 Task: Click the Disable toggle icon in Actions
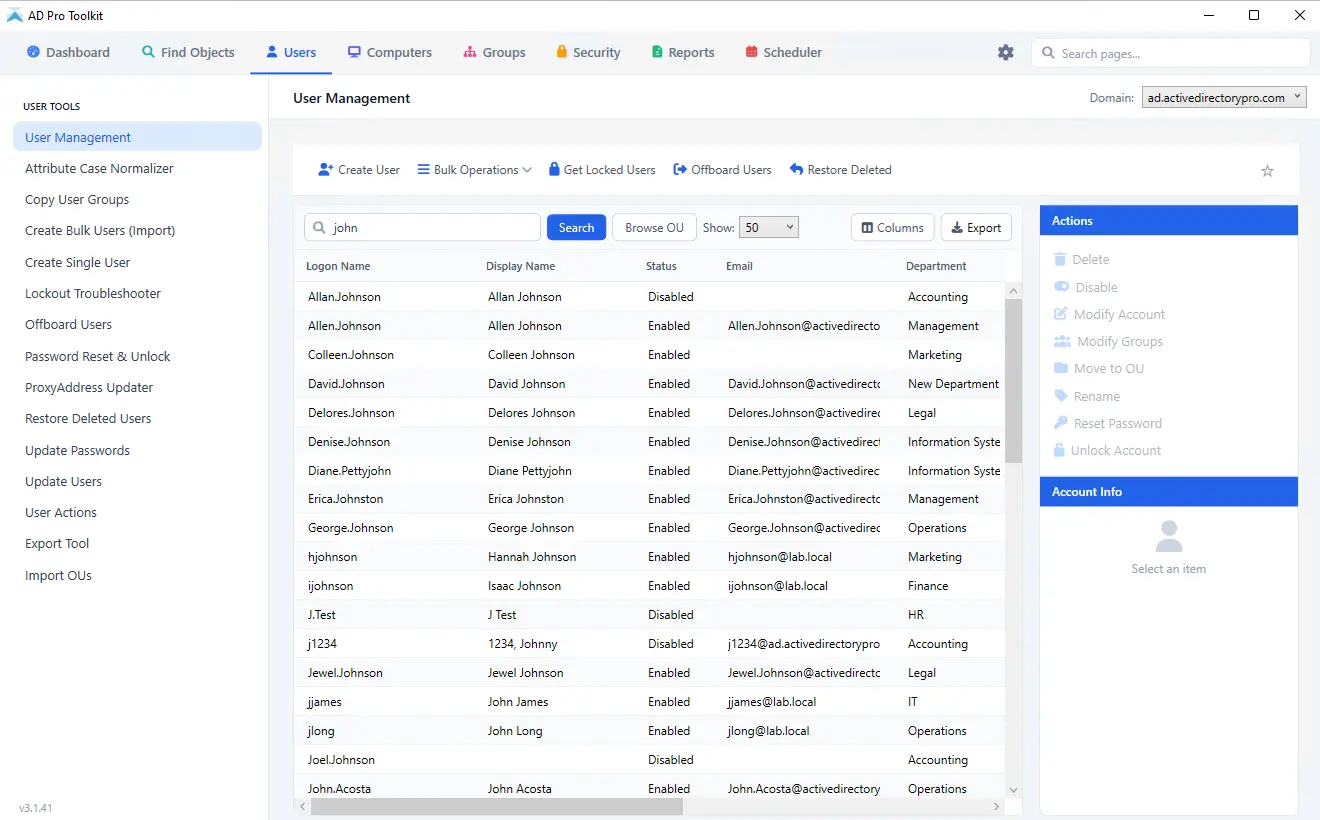point(1061,287)
